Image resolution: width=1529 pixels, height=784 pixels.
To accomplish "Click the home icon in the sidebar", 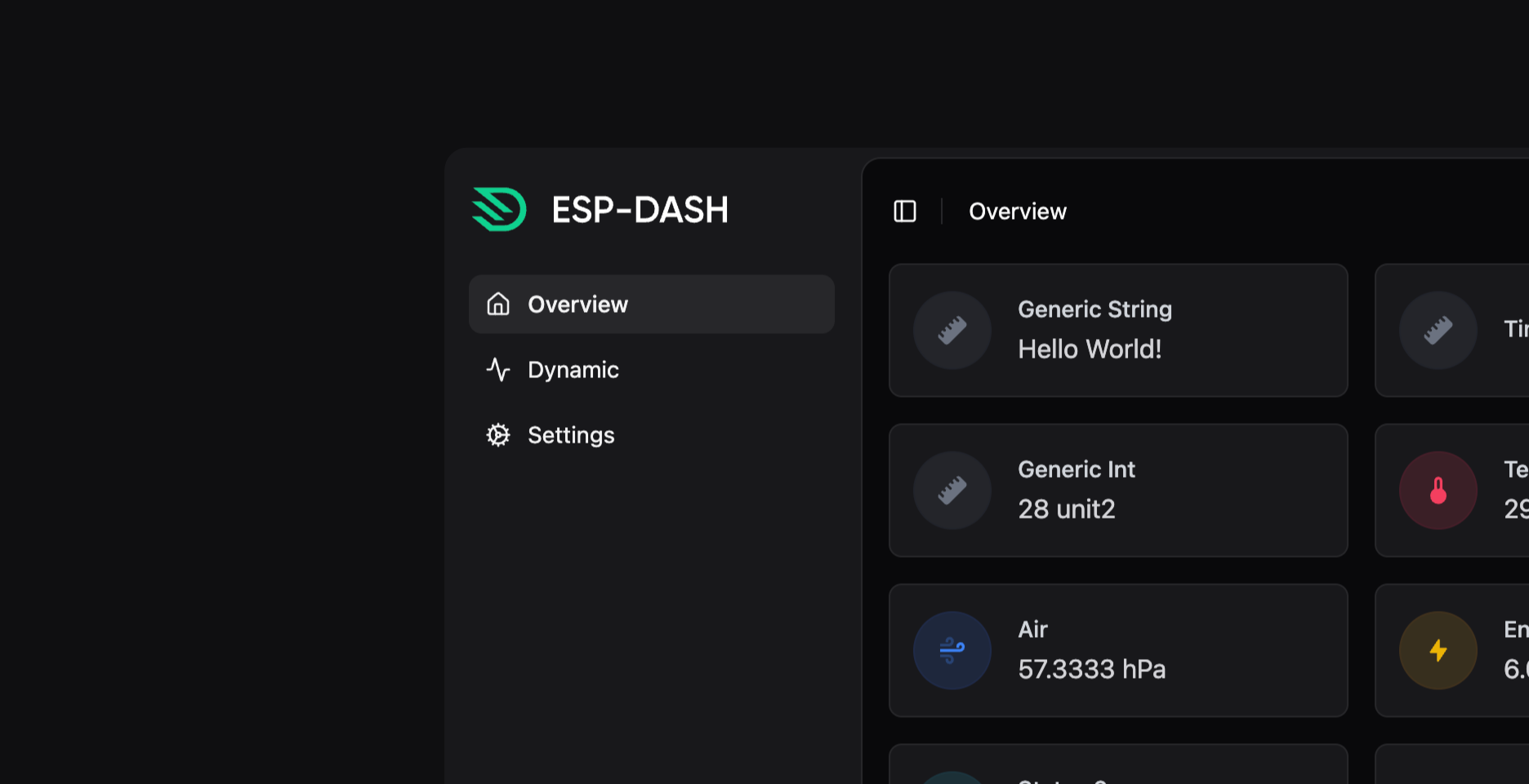I will tap(498, 304).
